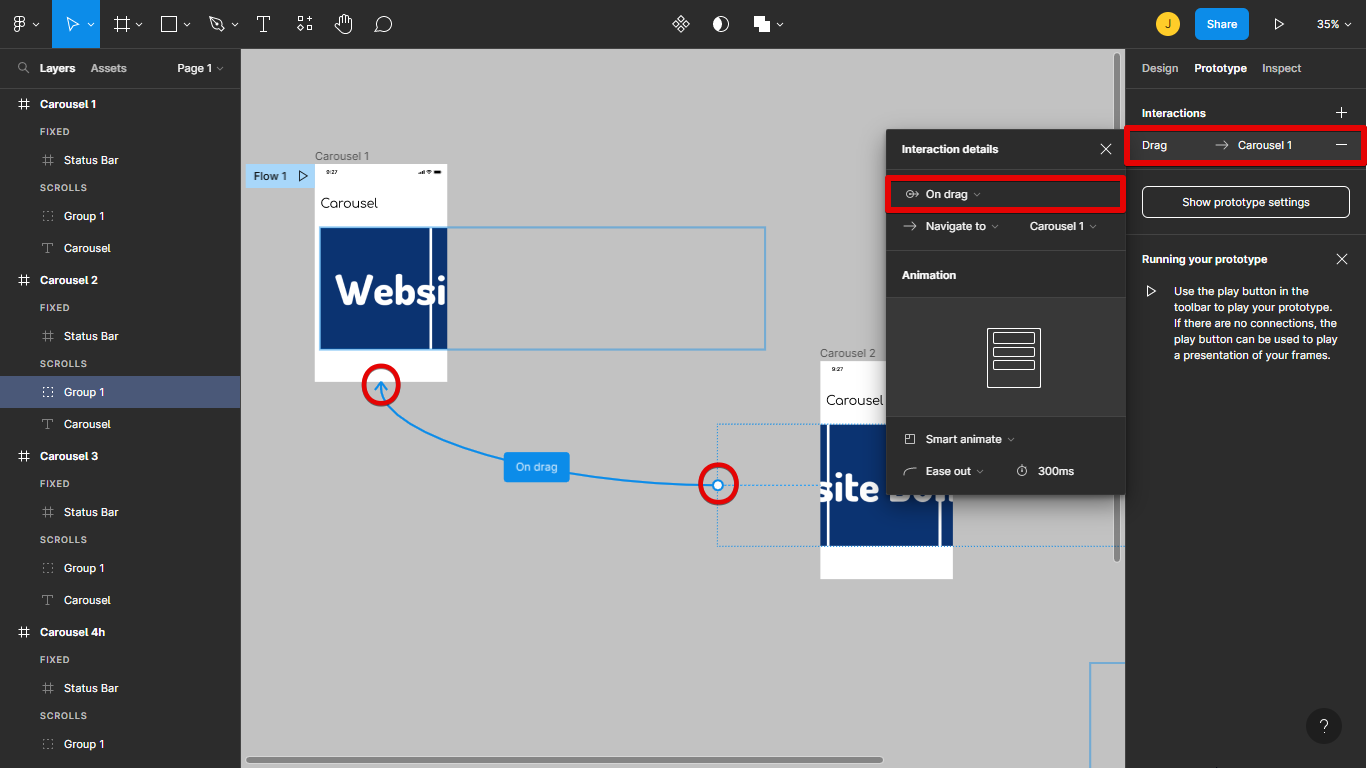The image size is (1370, 768).
Task: Click Show prototype settings button
Action: tap(1245, 202)
